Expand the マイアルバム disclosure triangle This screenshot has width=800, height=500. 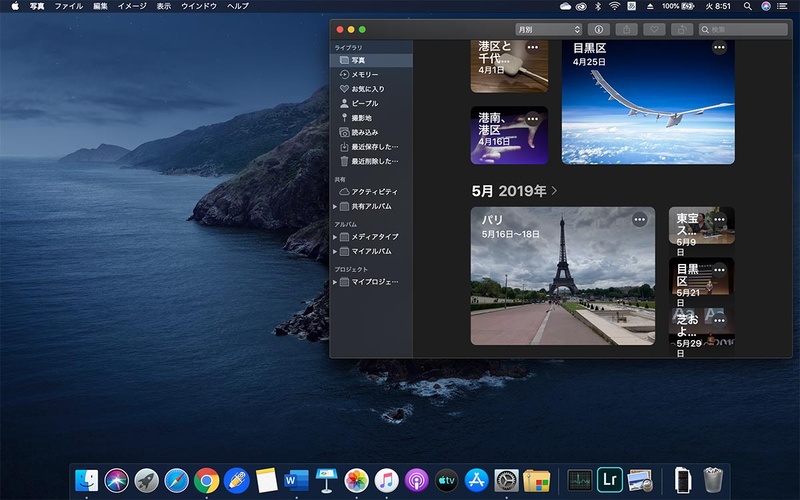point(335,252)
